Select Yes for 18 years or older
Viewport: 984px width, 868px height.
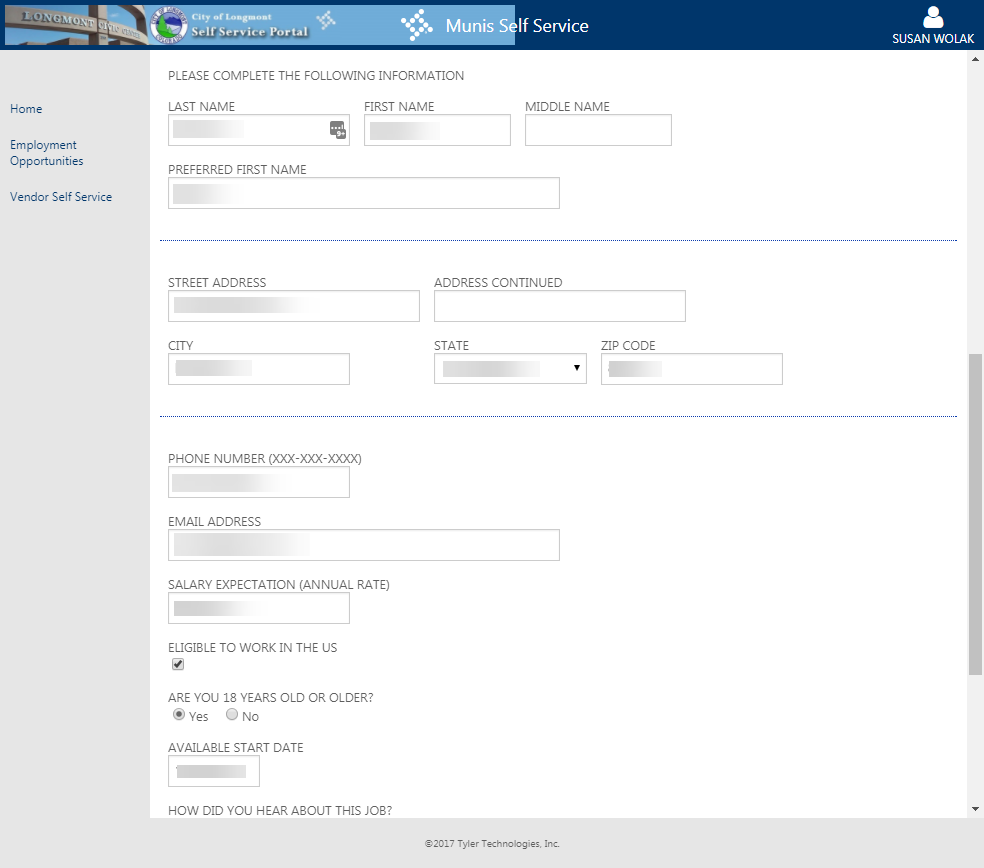click(179, 715)
